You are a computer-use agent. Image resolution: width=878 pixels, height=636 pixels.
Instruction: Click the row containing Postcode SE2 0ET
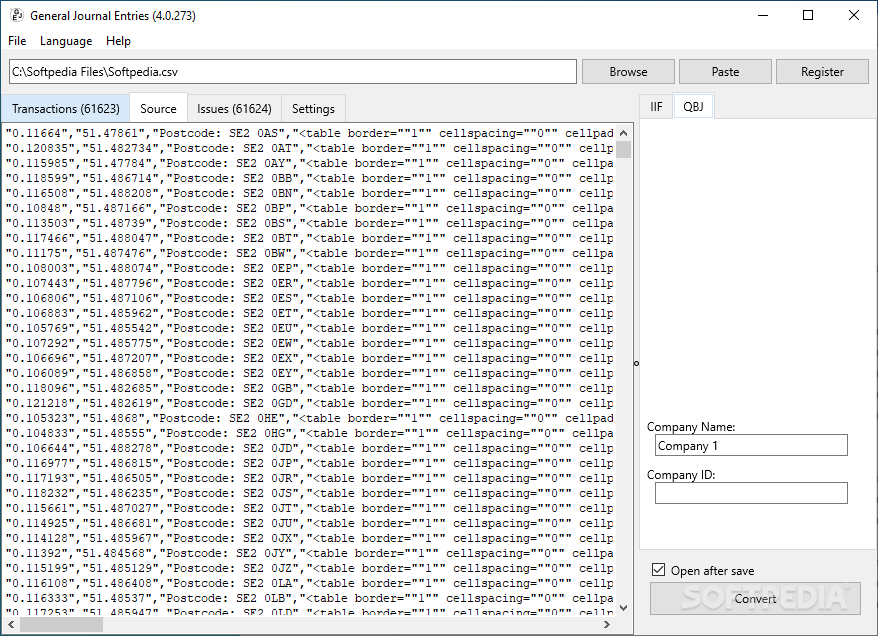pos(310,314)
